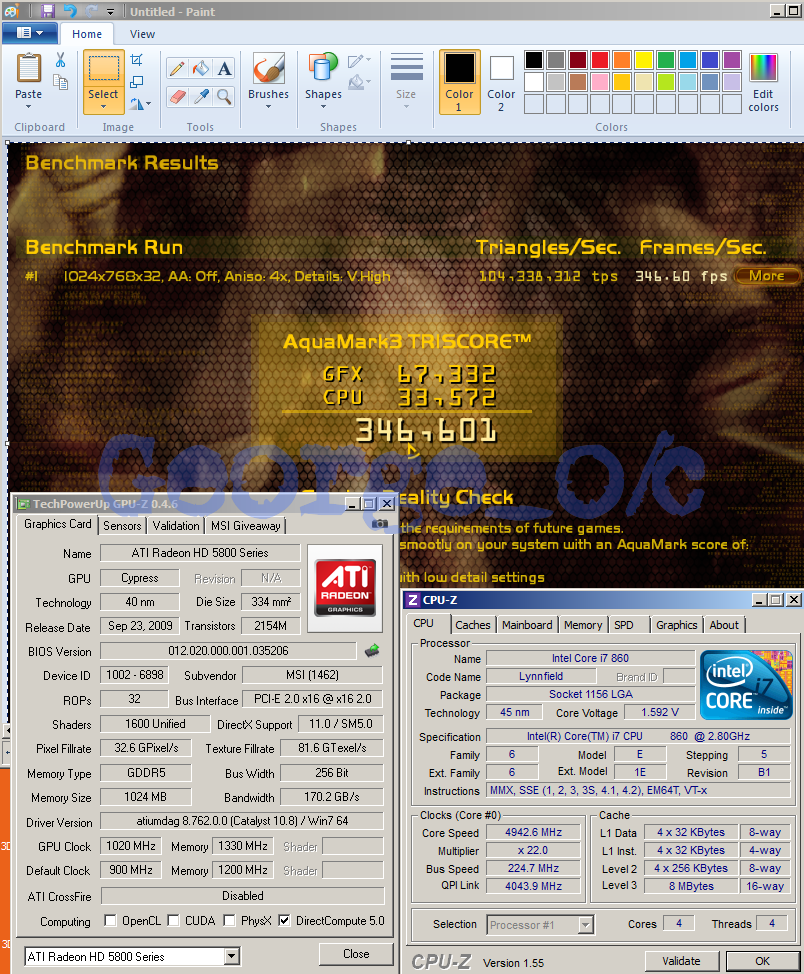The height and width of the screenshot is (974, 804).
Task: Click the Size line thickness icon
Action: [x=406, y=68]
